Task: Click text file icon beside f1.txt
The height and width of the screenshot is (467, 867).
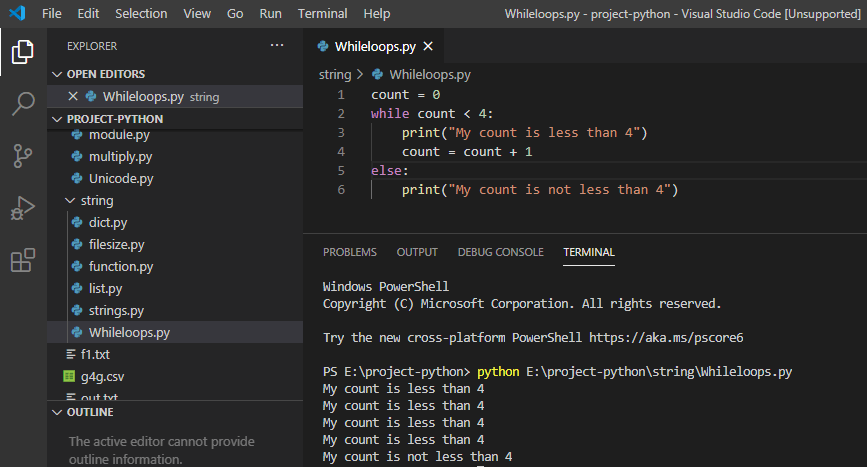Action: 71,354
